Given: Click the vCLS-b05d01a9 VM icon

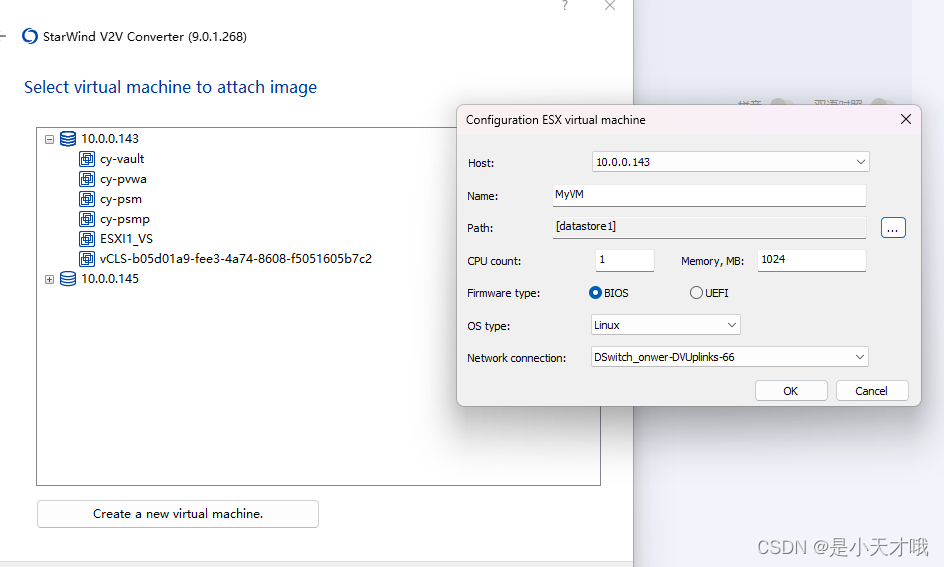Looking at the screenshot, I should point(87,259).
